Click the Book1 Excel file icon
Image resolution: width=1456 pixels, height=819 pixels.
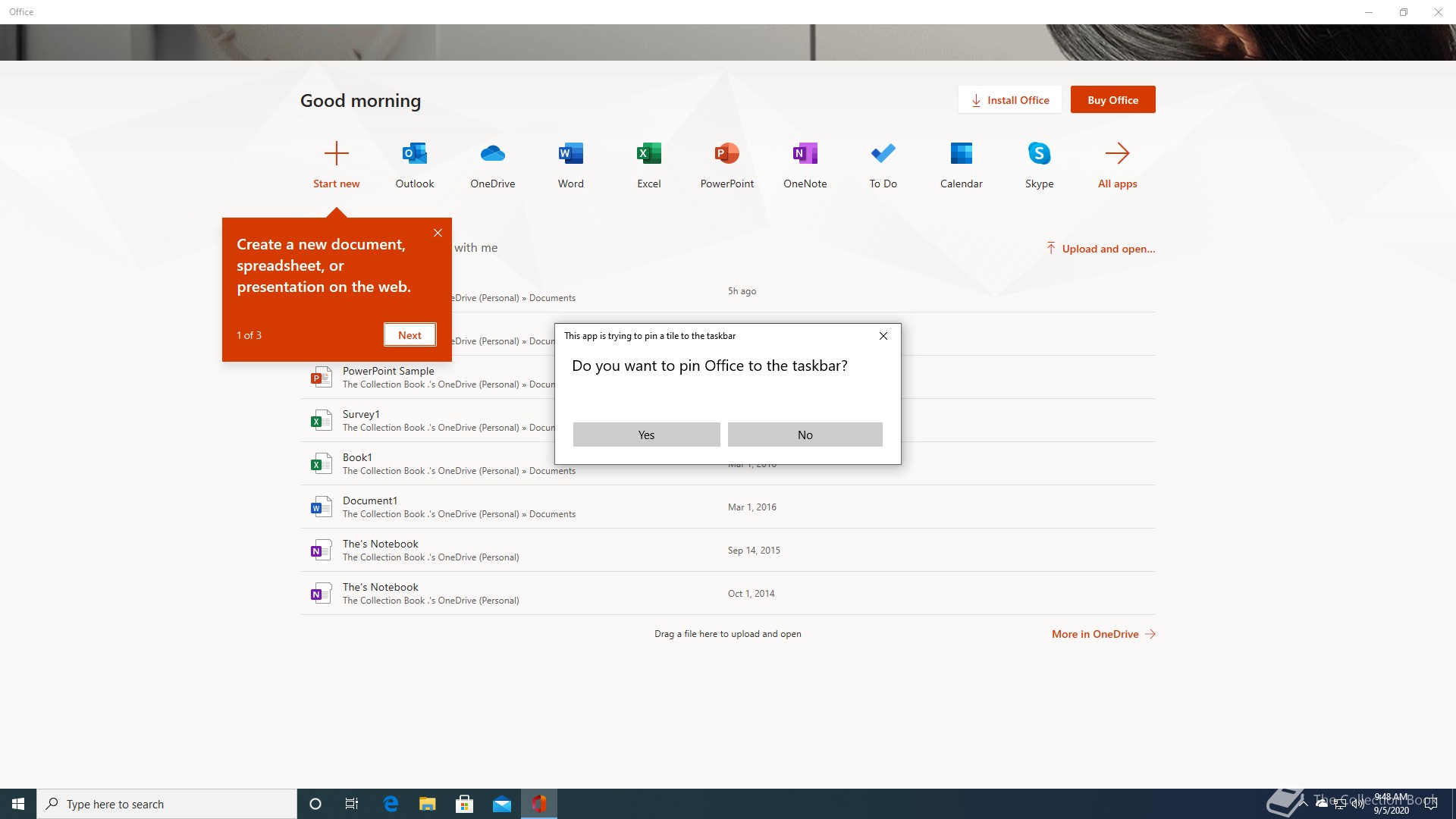[321, 463]
